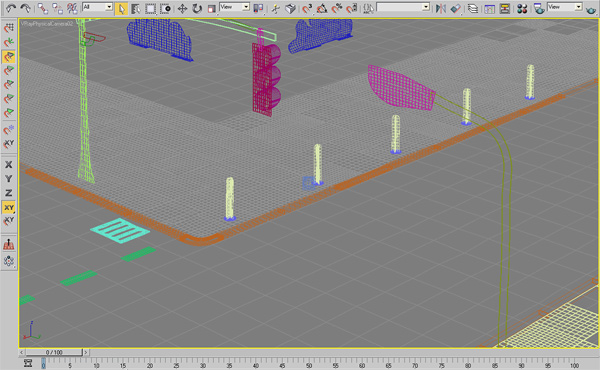
Task: Open the 'View' reference coordinate dropdown
Action: 234,7
